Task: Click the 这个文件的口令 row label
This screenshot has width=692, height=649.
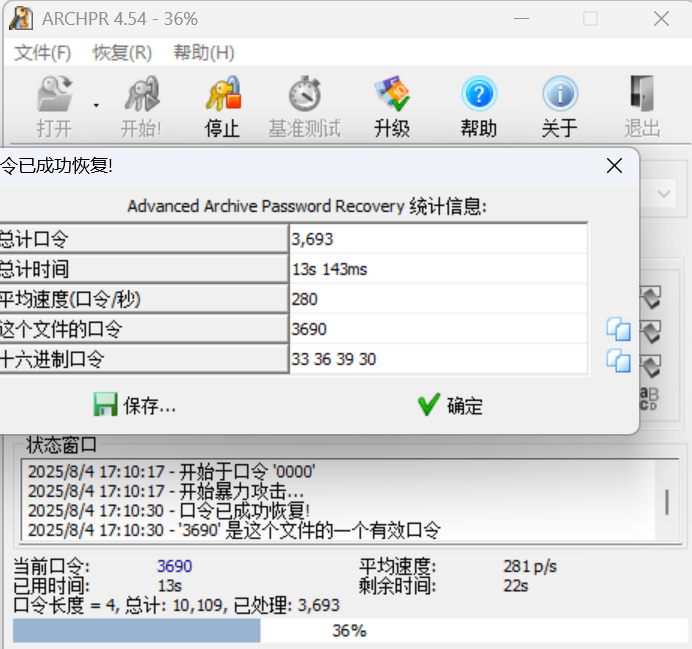Action: (x=144, y=329)
